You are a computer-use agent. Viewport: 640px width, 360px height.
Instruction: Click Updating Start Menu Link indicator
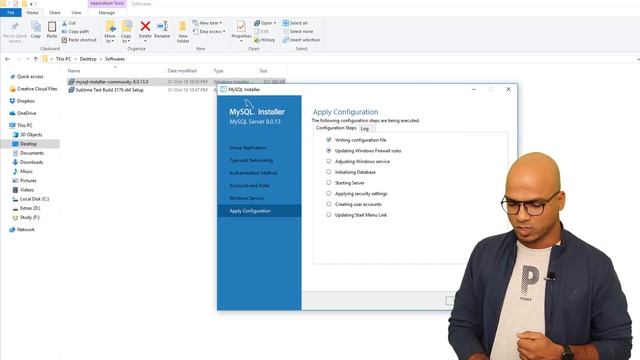click(329, 214)
